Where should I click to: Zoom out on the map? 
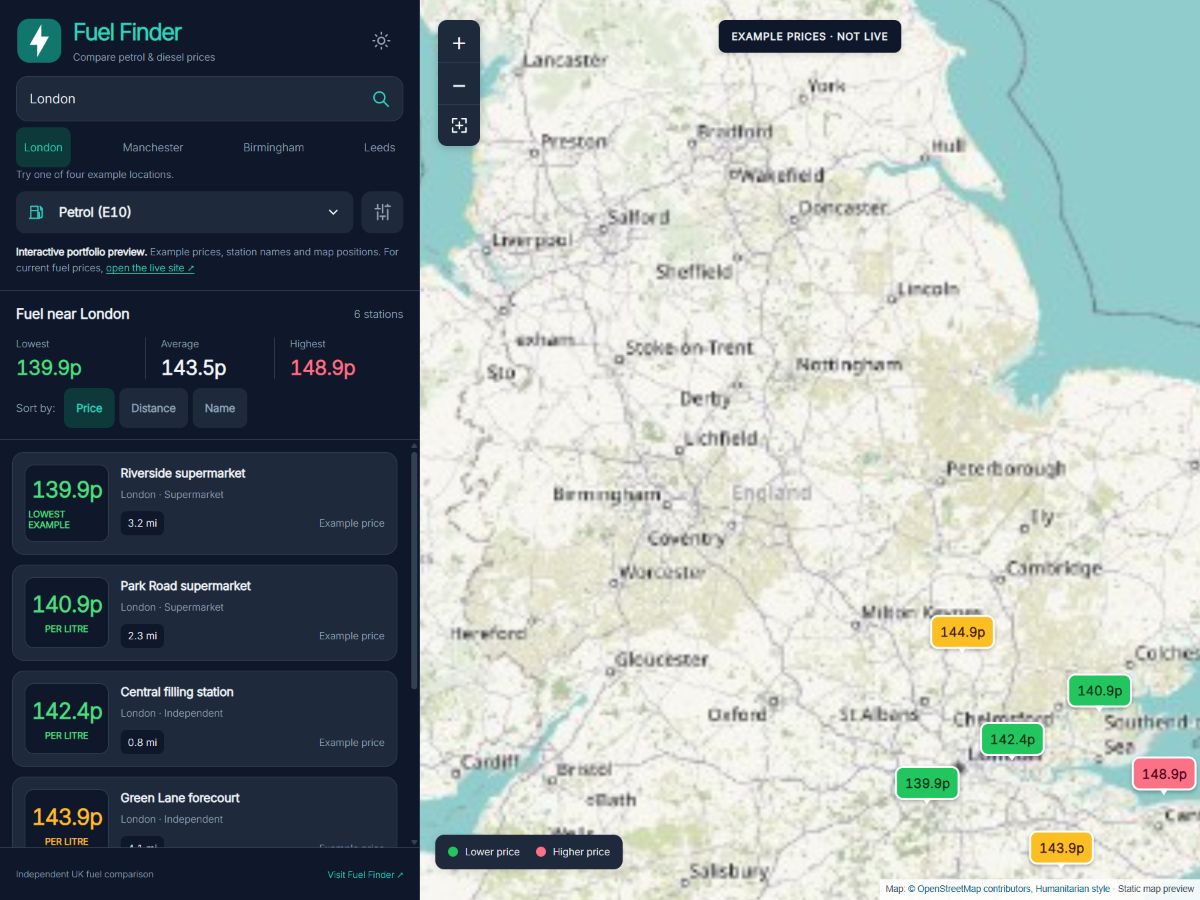(459, 85)
